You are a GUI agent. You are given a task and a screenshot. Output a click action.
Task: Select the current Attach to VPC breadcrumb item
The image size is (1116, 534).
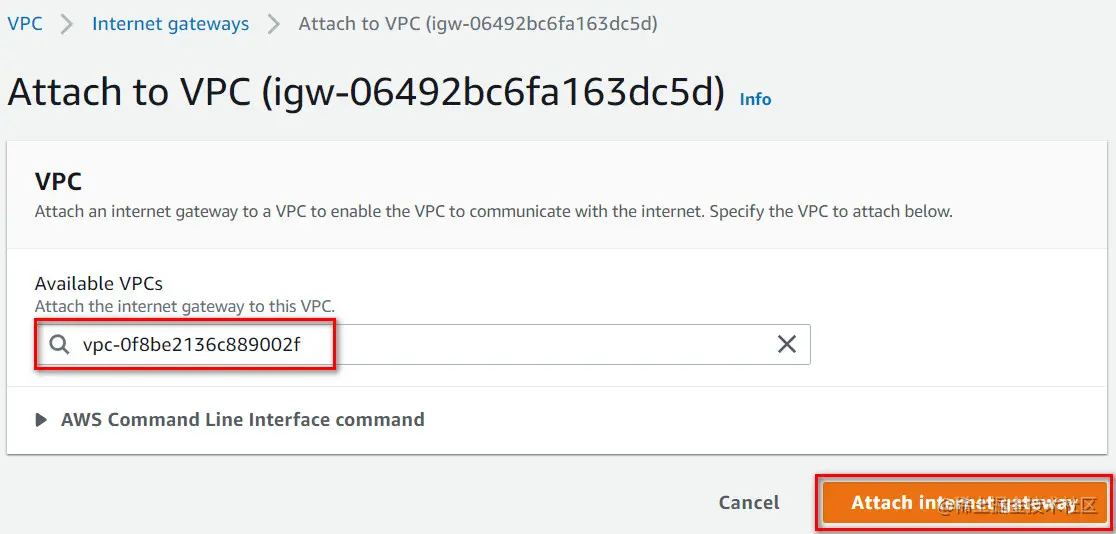coord(478,23)
